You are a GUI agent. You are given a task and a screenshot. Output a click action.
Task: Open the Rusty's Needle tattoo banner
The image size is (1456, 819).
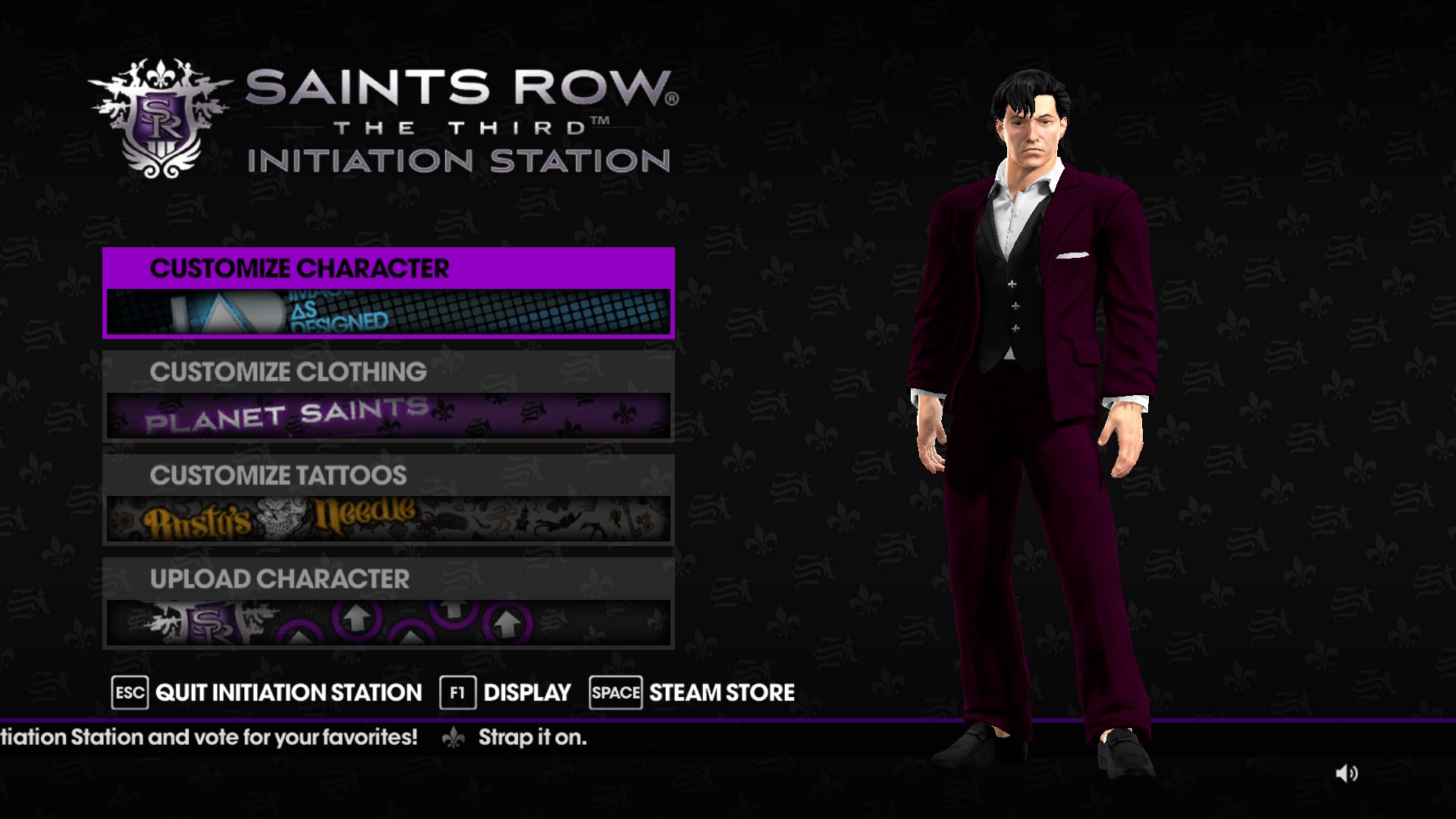click(388, 519)
